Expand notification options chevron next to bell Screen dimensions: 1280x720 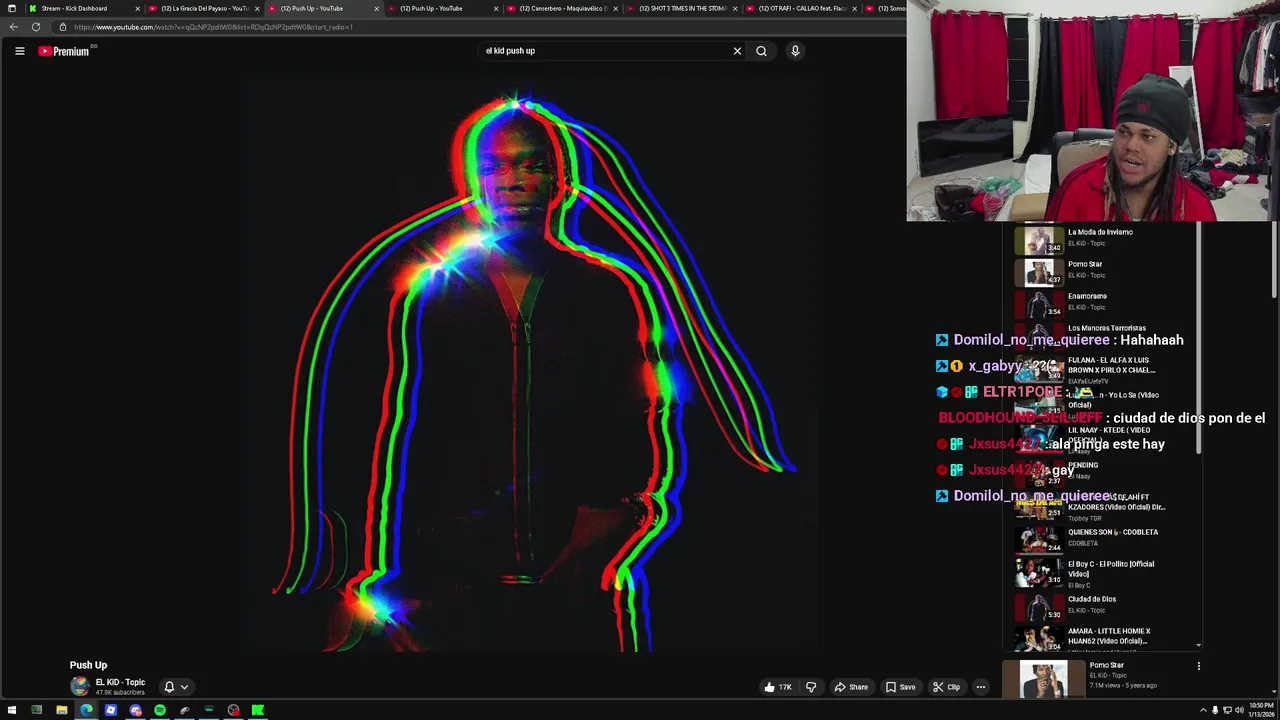pos(184,687)
